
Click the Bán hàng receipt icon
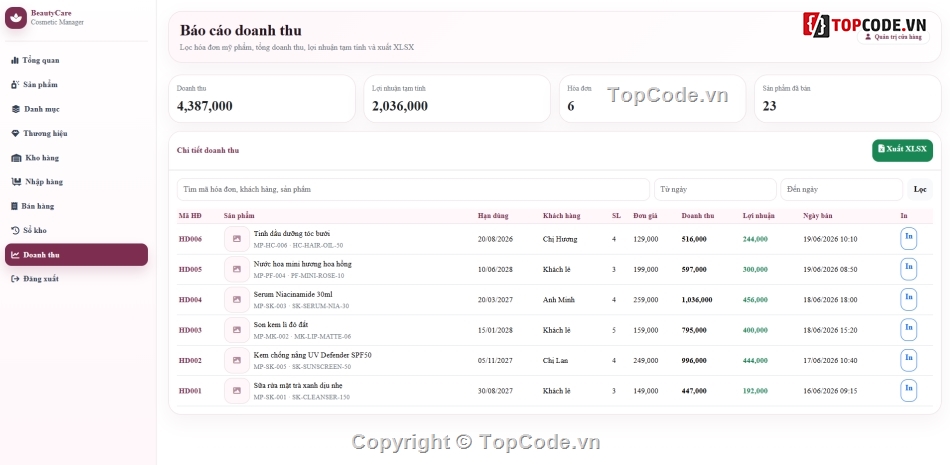coord(15,206)
